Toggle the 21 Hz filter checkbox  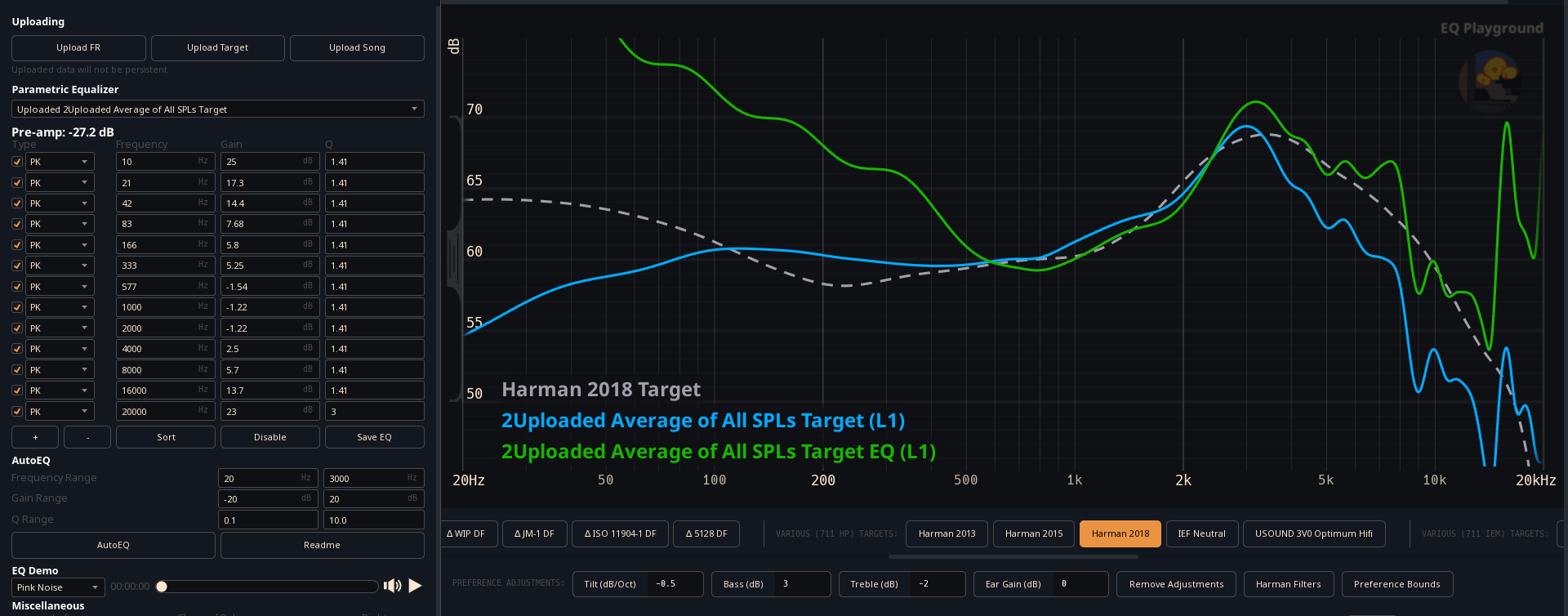pyautogui.click(x=17, y=183)
